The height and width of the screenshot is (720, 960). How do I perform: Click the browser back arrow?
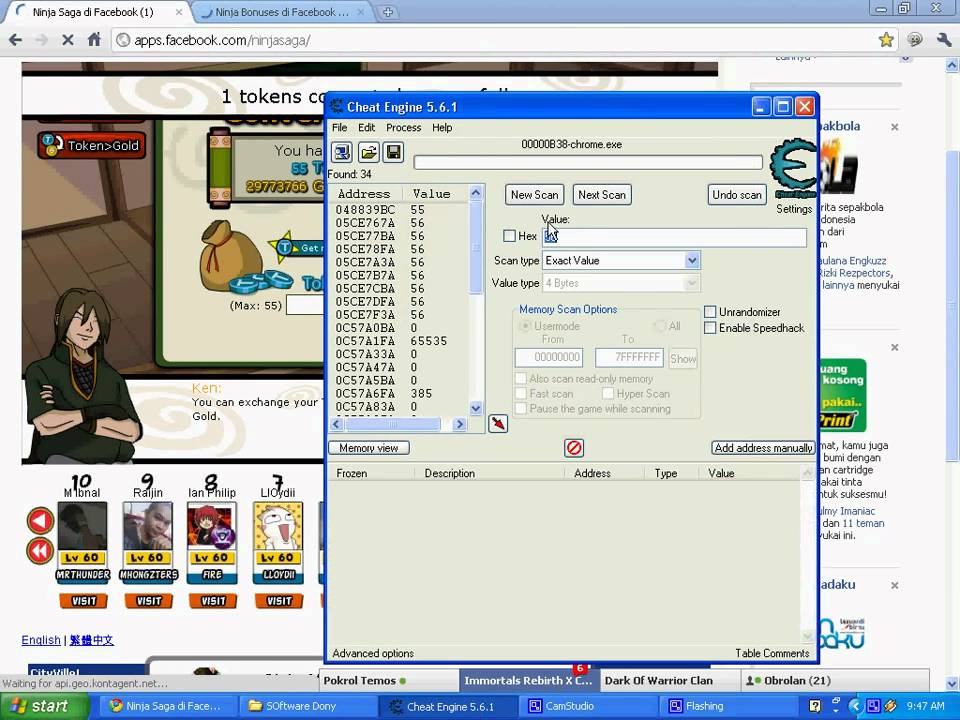coord(15,40)
